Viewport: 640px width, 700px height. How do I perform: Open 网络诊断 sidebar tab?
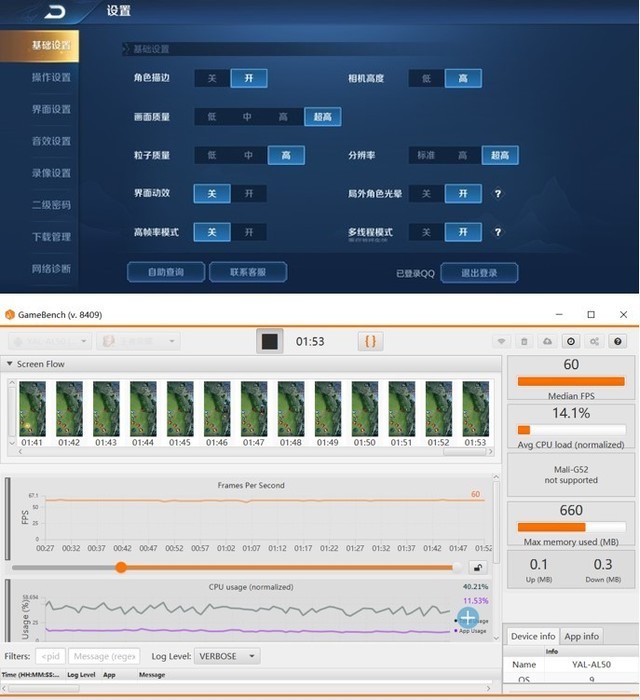(51, 269)
